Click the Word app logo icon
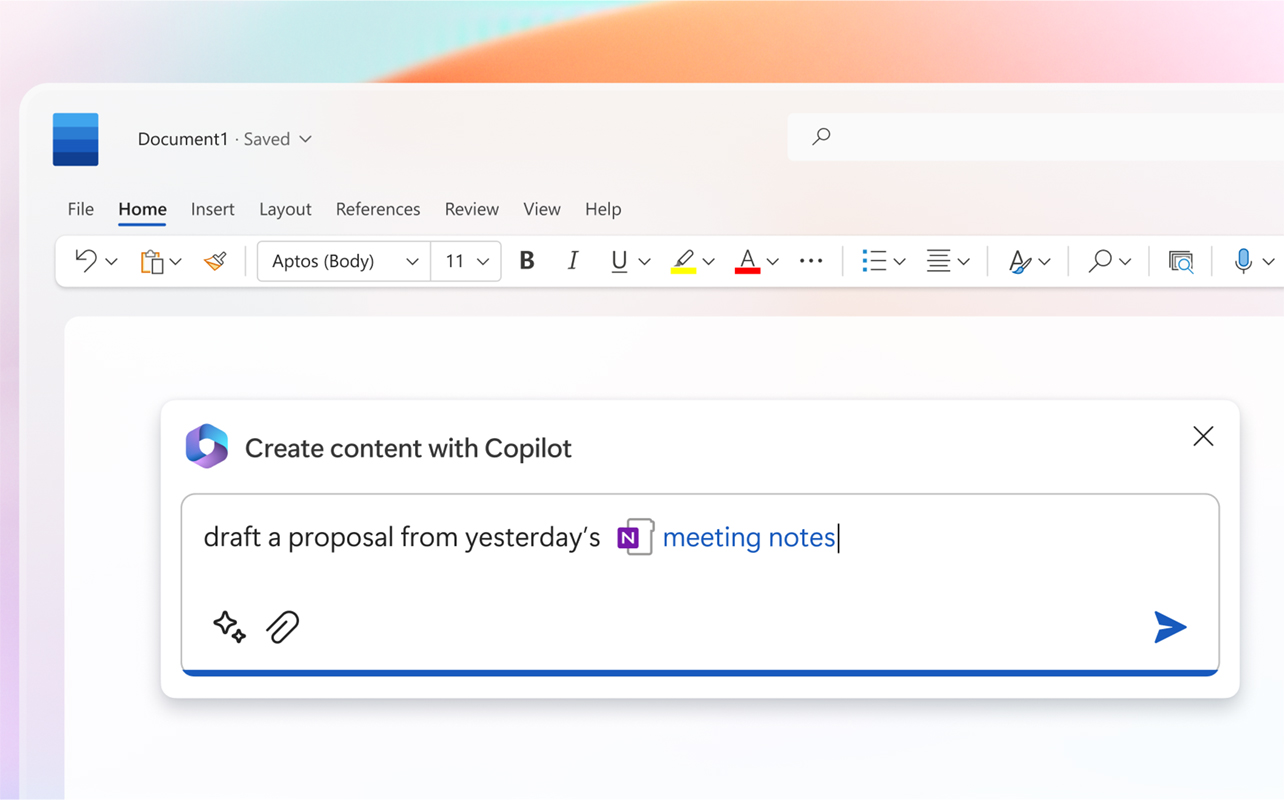 pyautogui.click(x=76, y=139)
